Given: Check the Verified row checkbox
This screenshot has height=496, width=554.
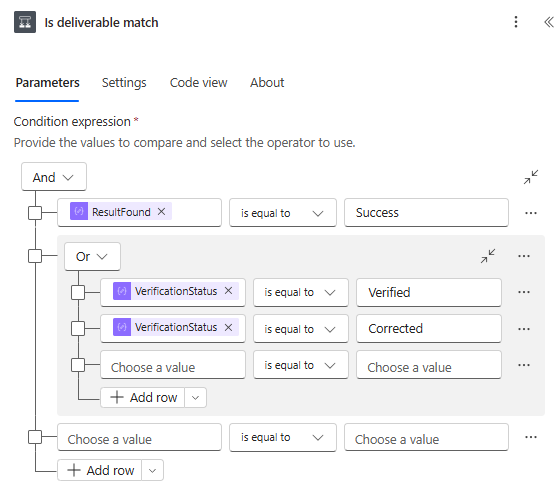Looking at the screenshot, I should click(x=78, y=293).
